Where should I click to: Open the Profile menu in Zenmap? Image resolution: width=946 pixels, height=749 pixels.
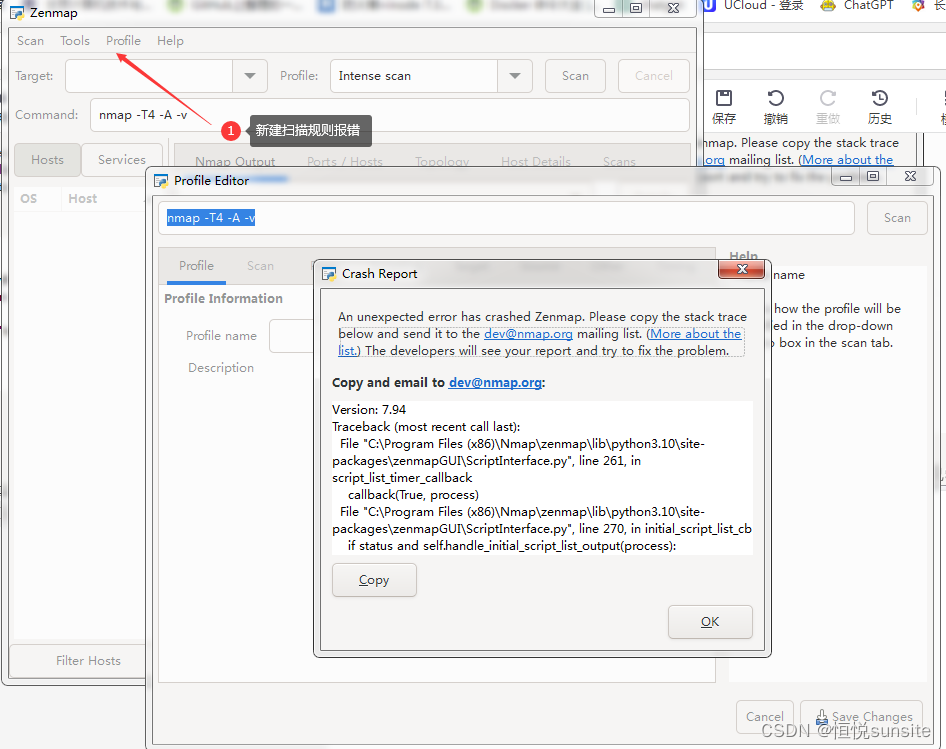coord(123,40)
